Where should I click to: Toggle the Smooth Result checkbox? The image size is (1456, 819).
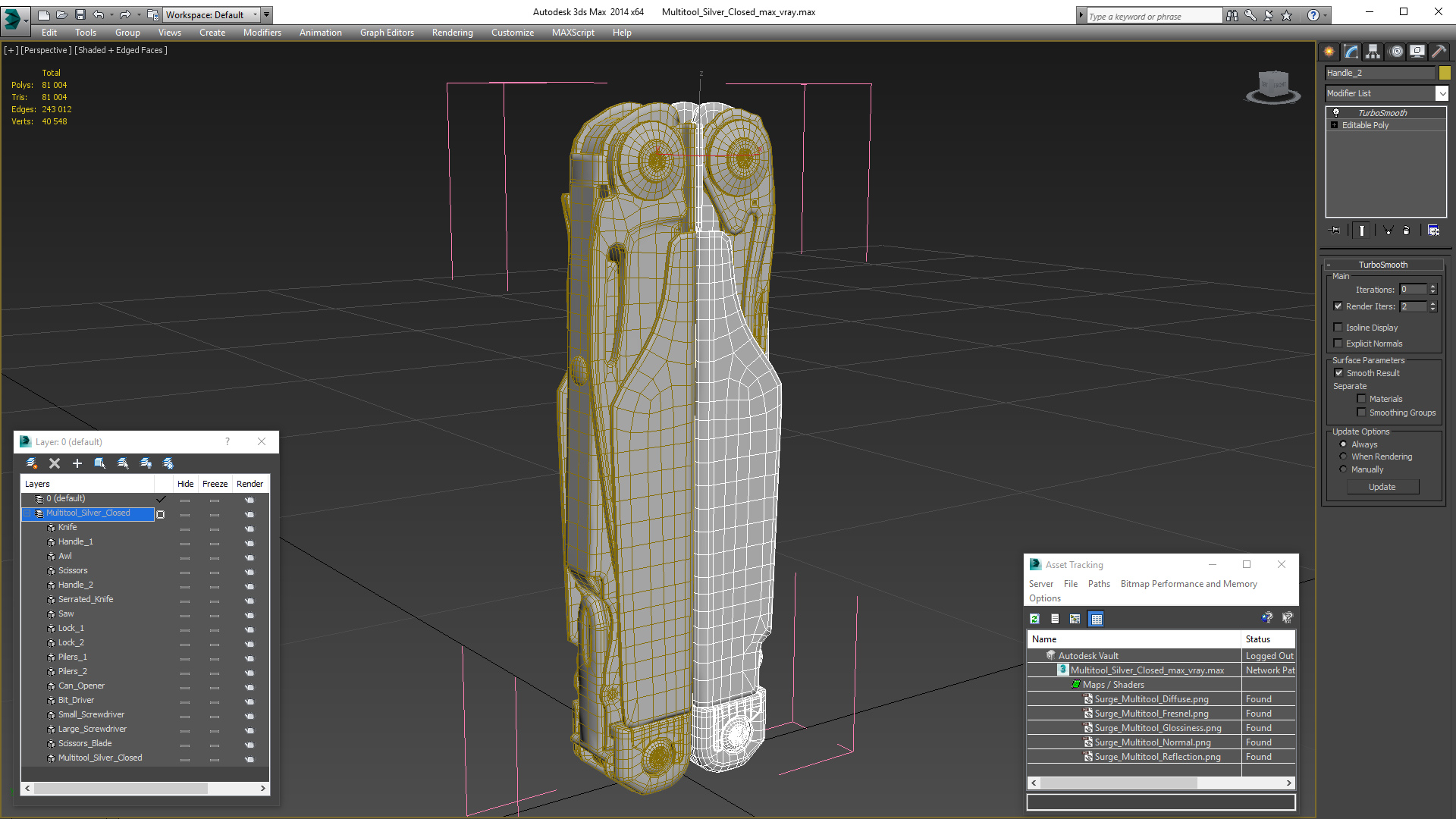click(x=1338, y=373)
